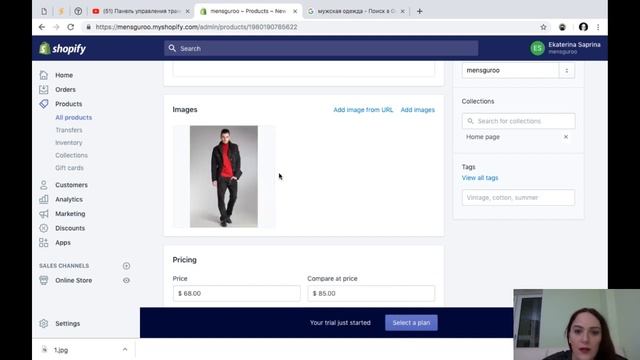Click the Tags input field

(518, 198)
